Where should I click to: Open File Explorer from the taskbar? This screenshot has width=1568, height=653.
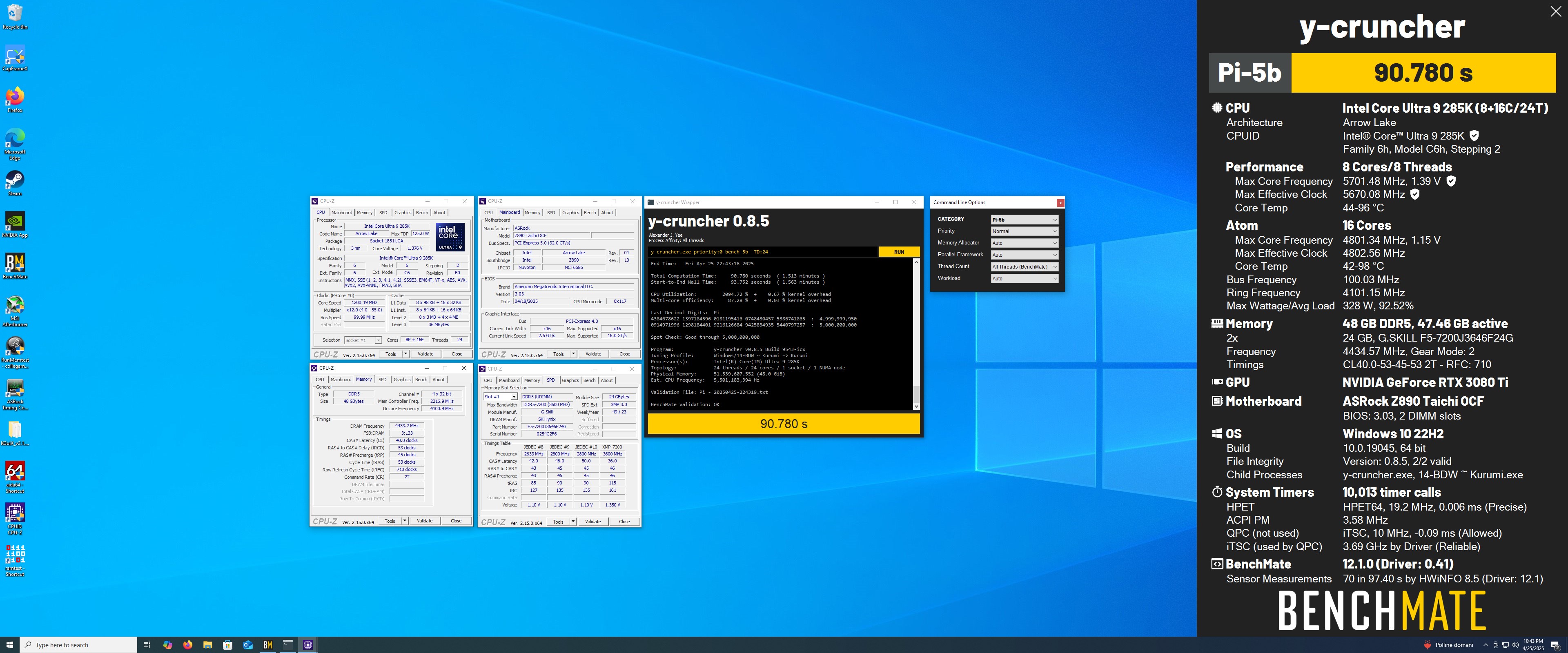click(207, 644)
